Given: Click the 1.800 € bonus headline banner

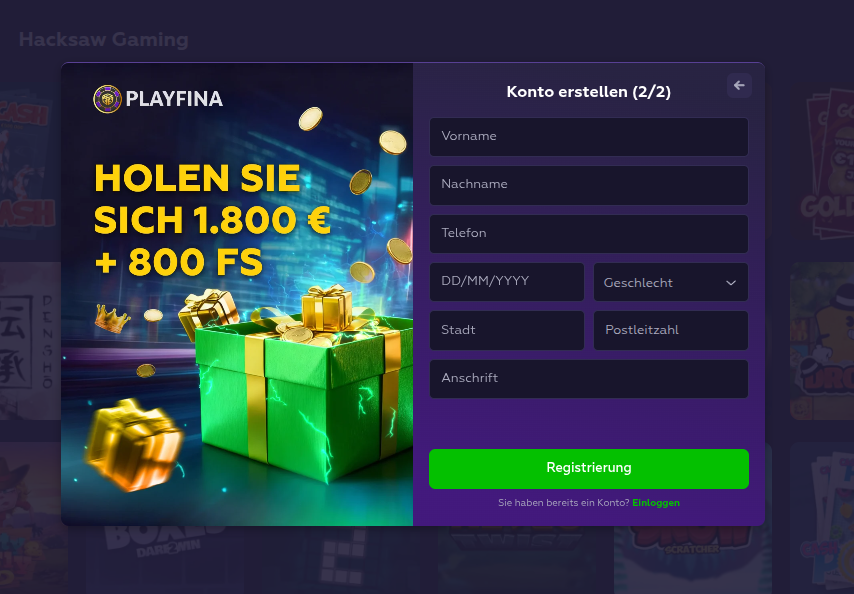Looking at the screenshot, I should pyautogui.click(x=212, y=220).
